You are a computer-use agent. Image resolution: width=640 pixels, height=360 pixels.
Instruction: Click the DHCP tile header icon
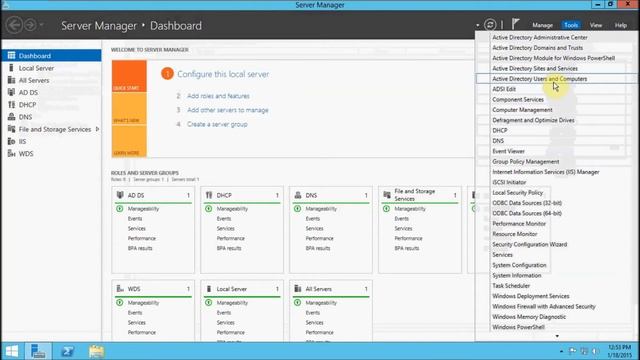(x=209, y=195)
